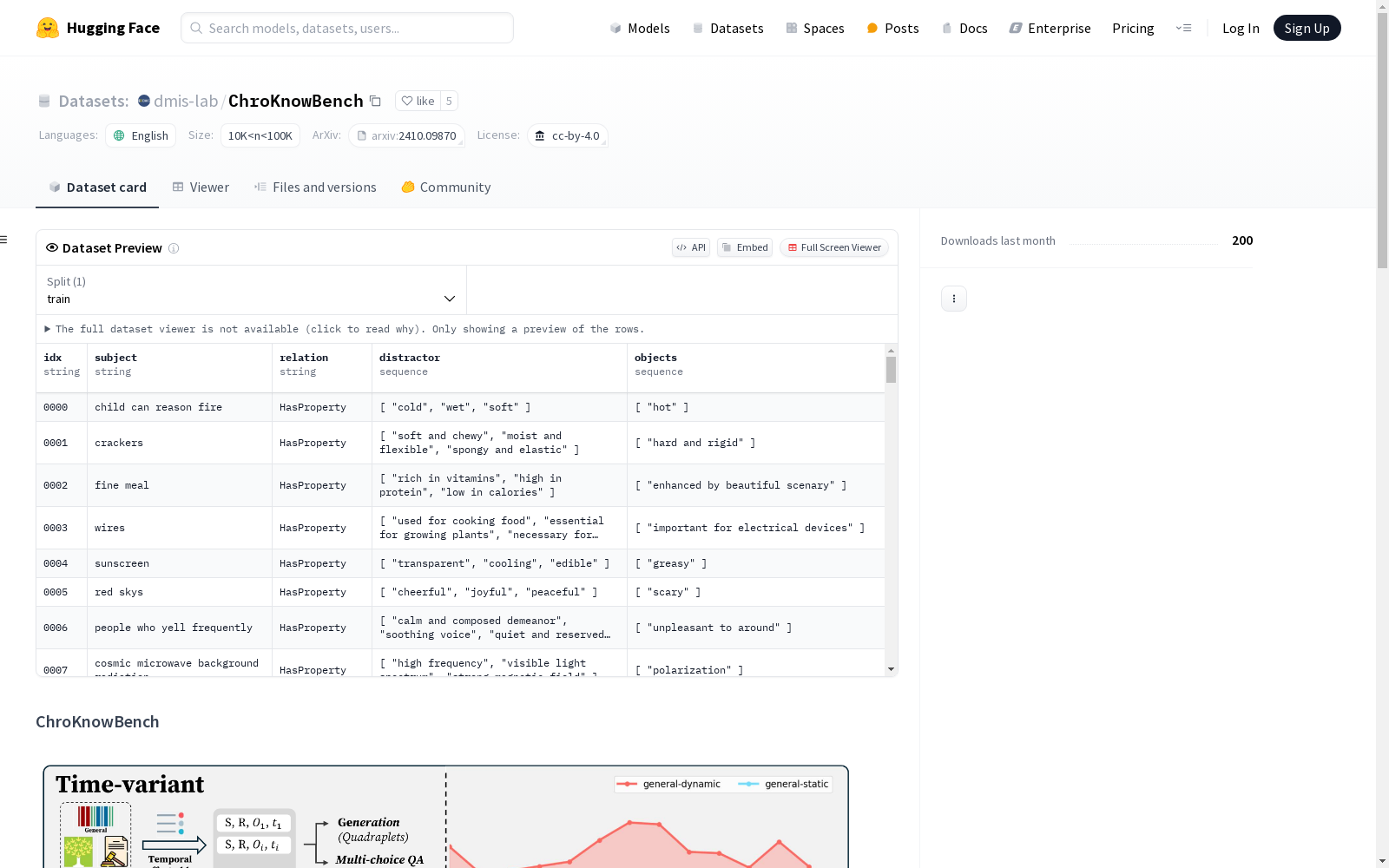
Task: Open the arxiv:2410.09870 tag
Action: (x=406, y=135)
